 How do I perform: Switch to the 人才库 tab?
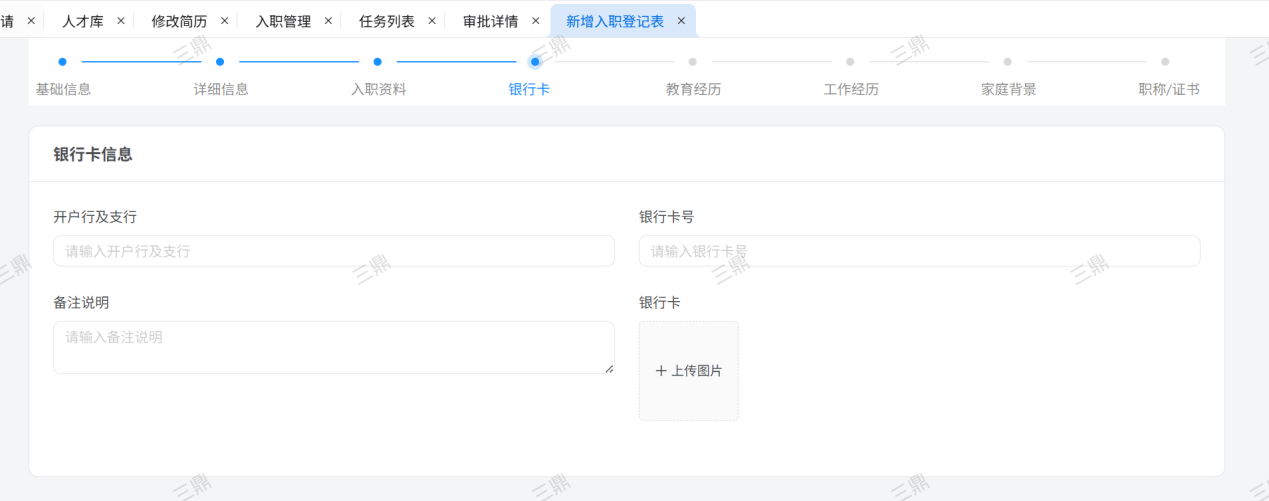pyautogui.click(x=83, y=21)
